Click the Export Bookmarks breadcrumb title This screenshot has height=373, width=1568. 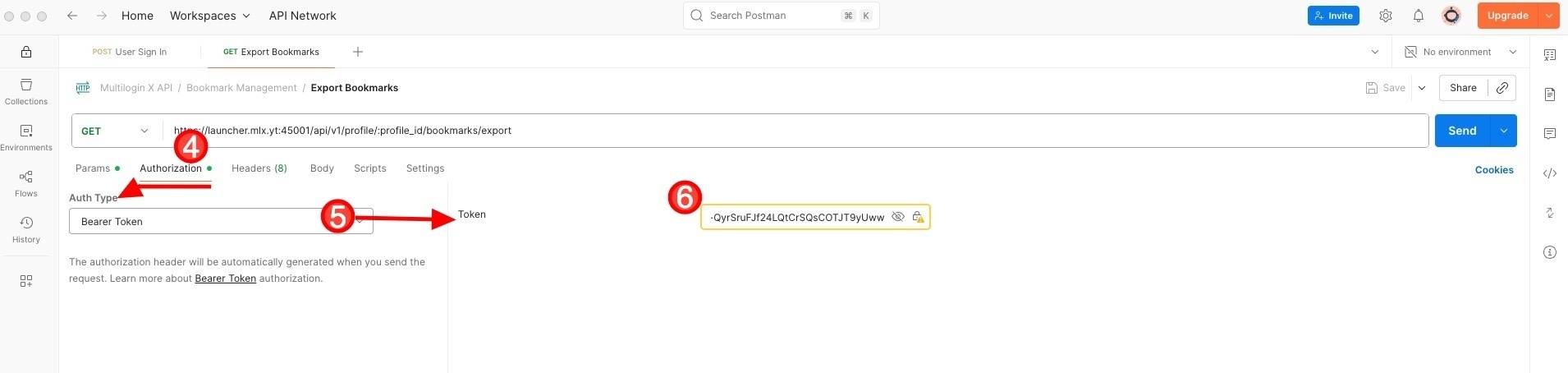pos(355,88)
